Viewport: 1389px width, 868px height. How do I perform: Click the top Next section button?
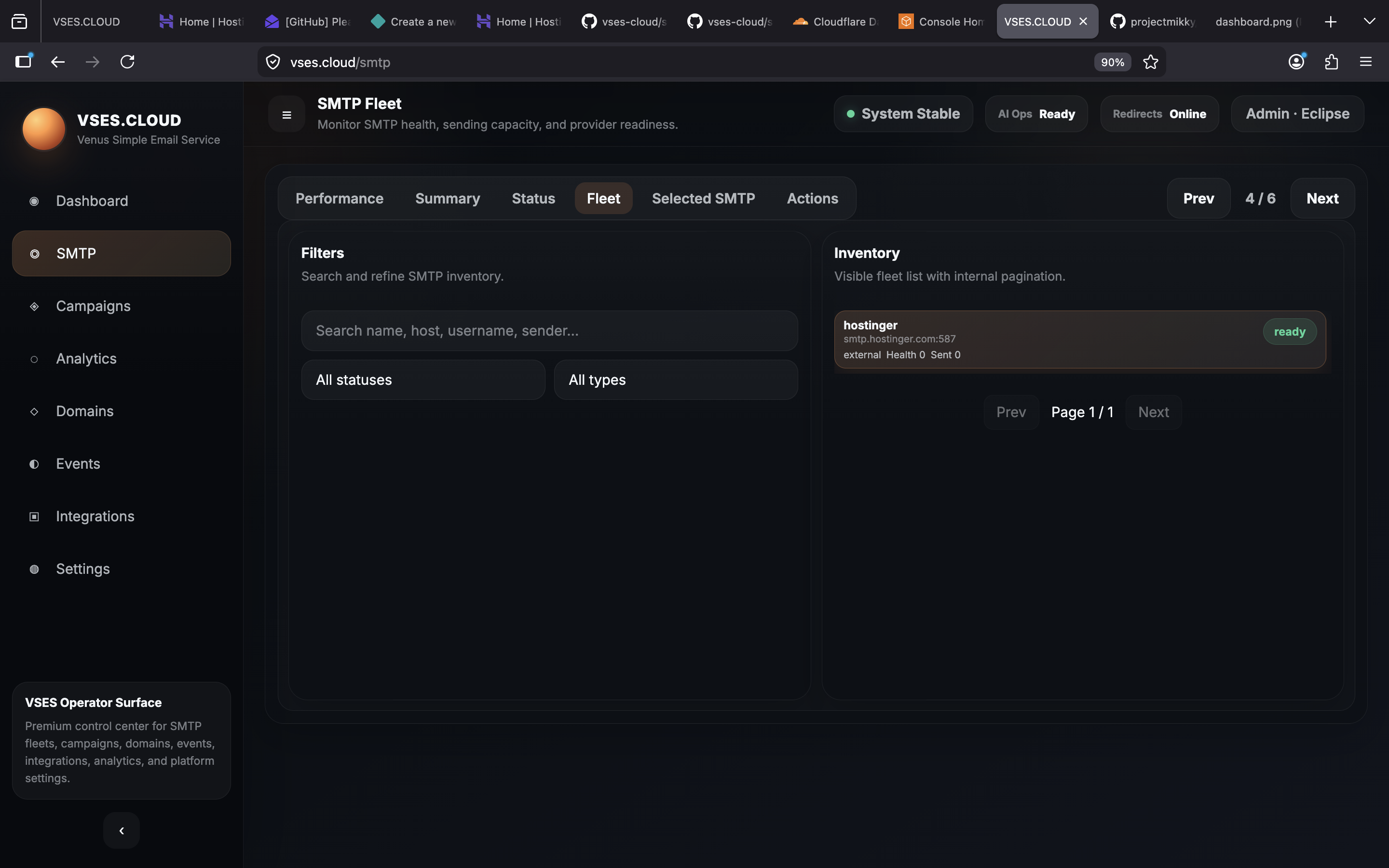click(1322, 199)
